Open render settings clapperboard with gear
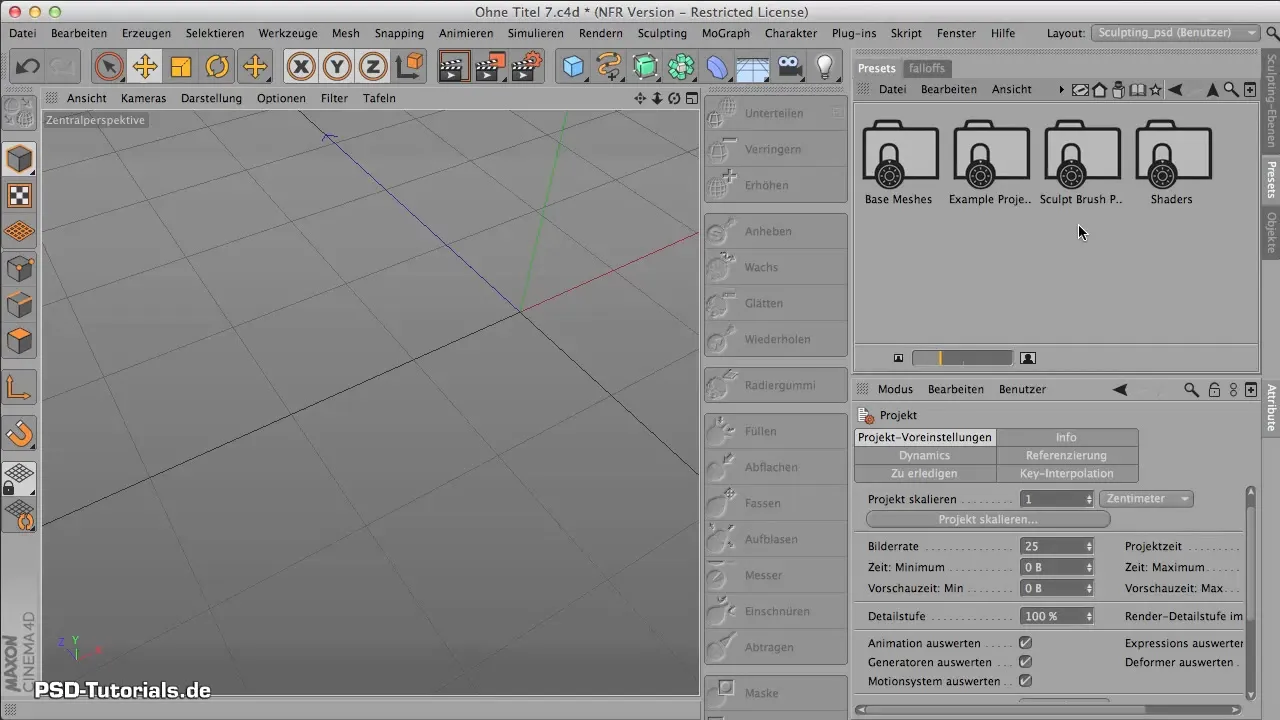 click(x=526, y=67)
